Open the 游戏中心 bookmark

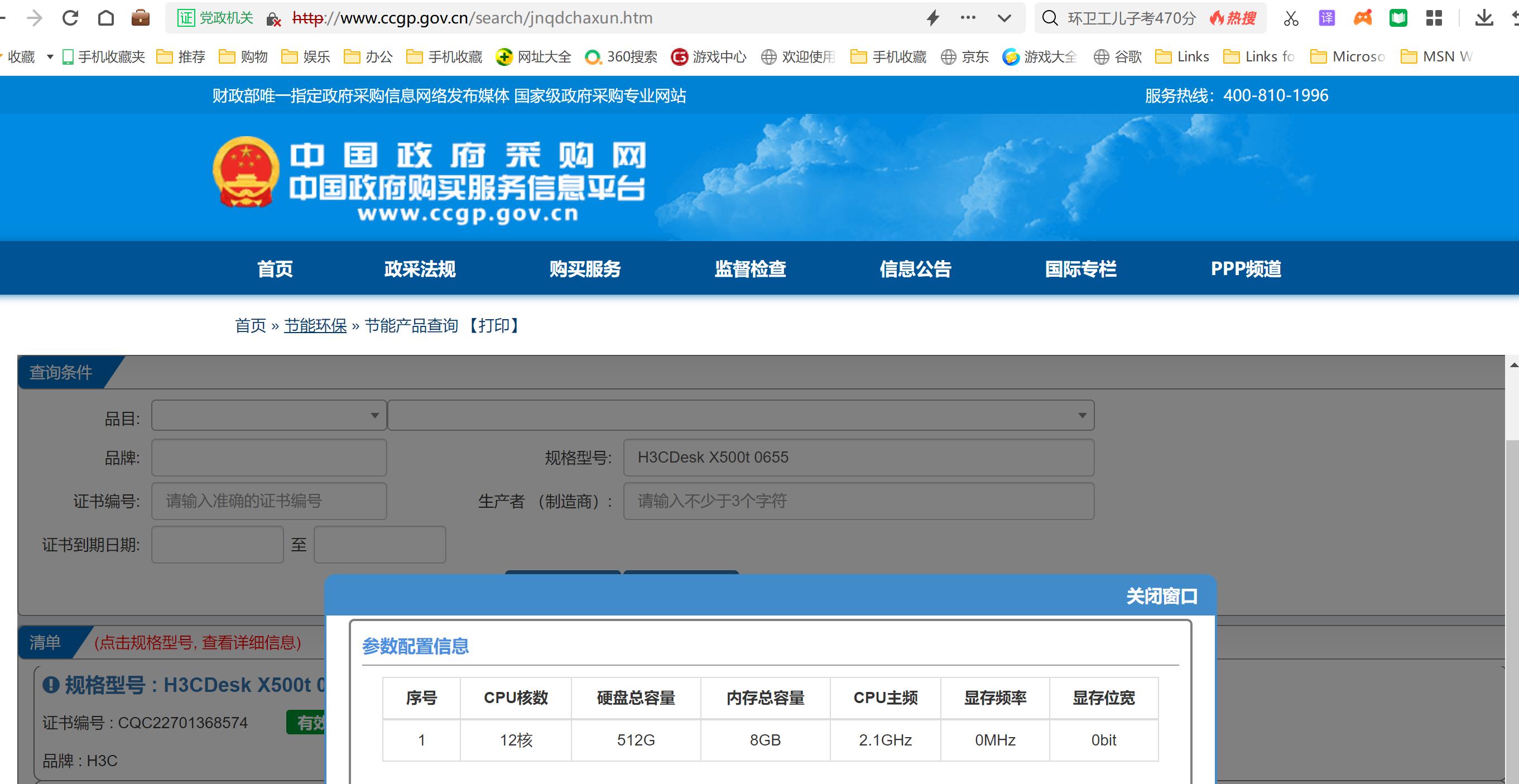coord(709,57)
